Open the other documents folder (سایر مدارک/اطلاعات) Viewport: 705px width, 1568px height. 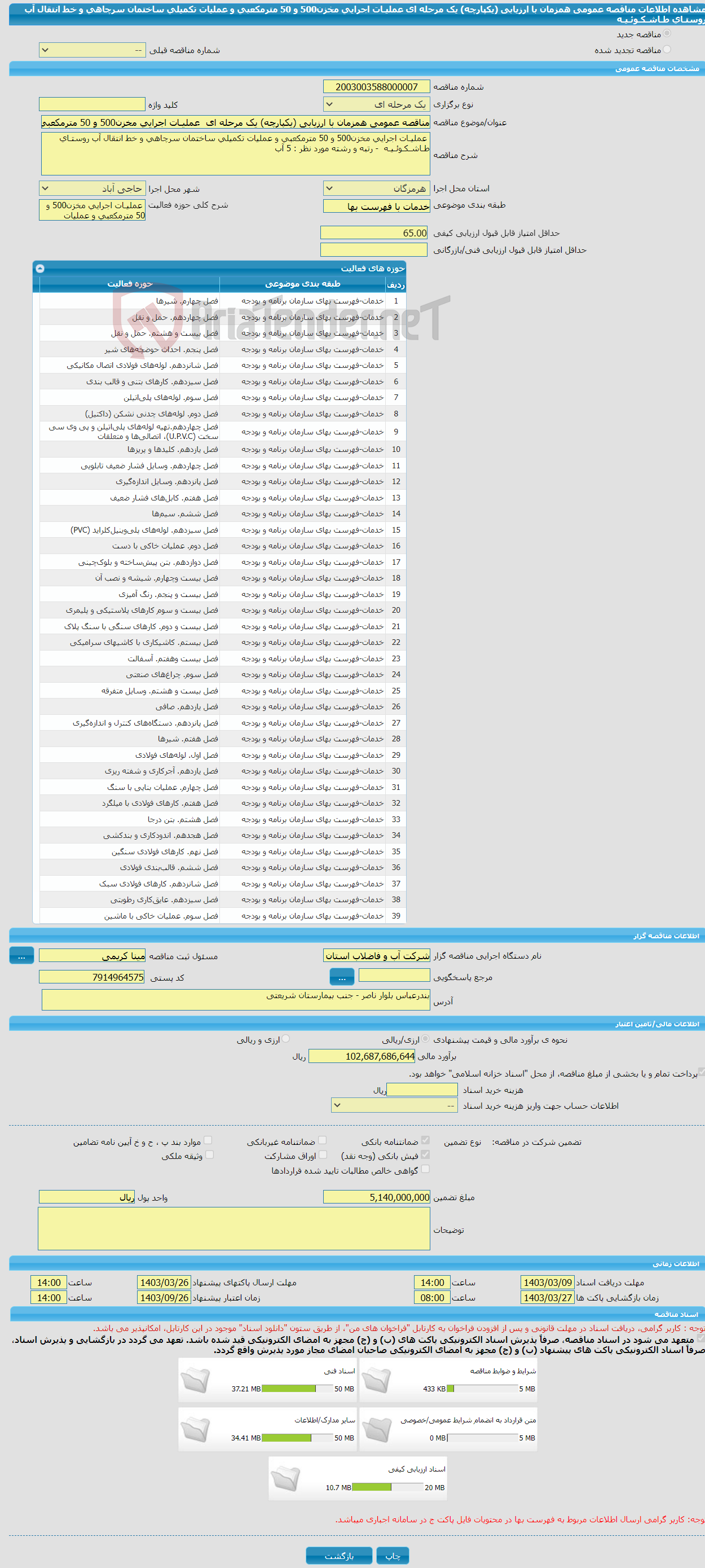tap(196, 1429)
